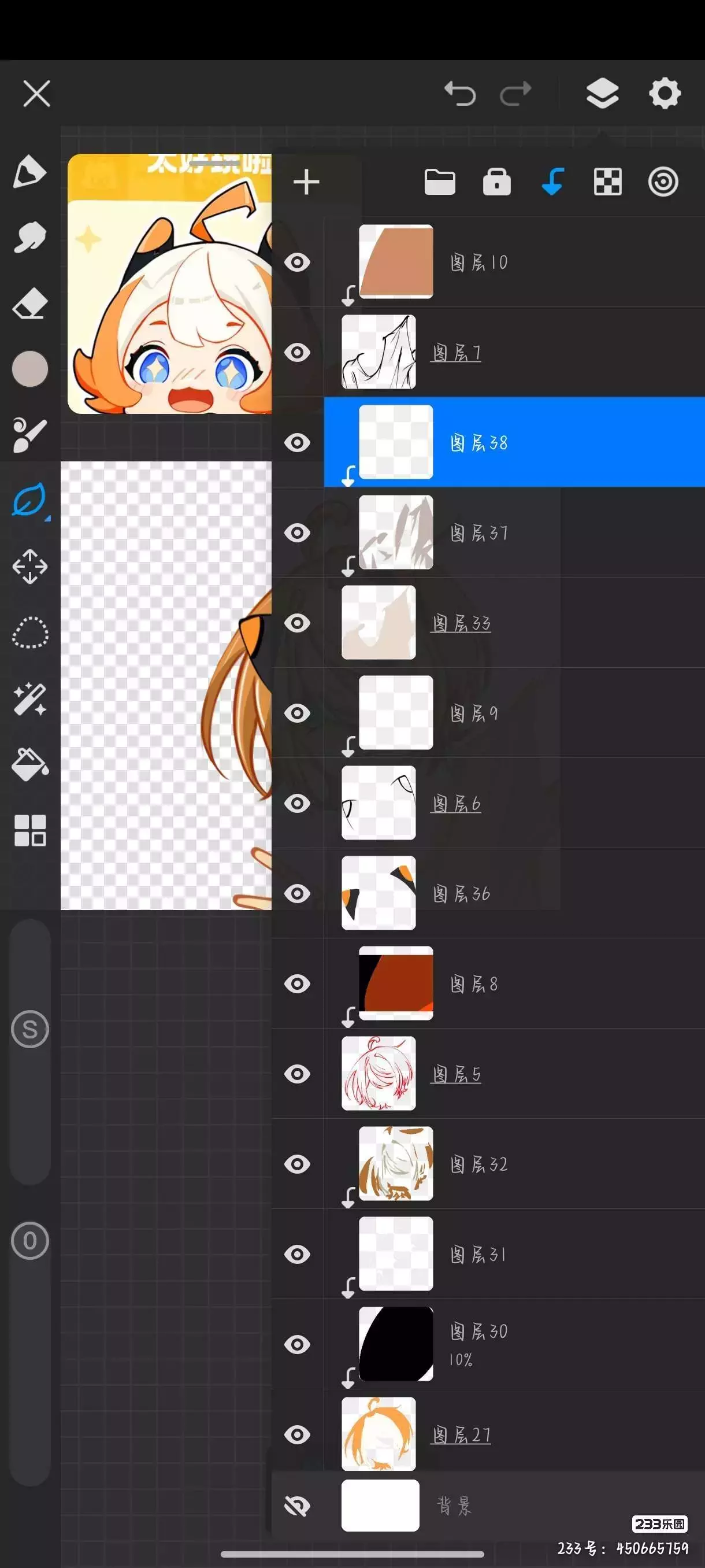Hide 图层33 layer
This screenshot has height=1568, width=705.
tap(297, 623)
